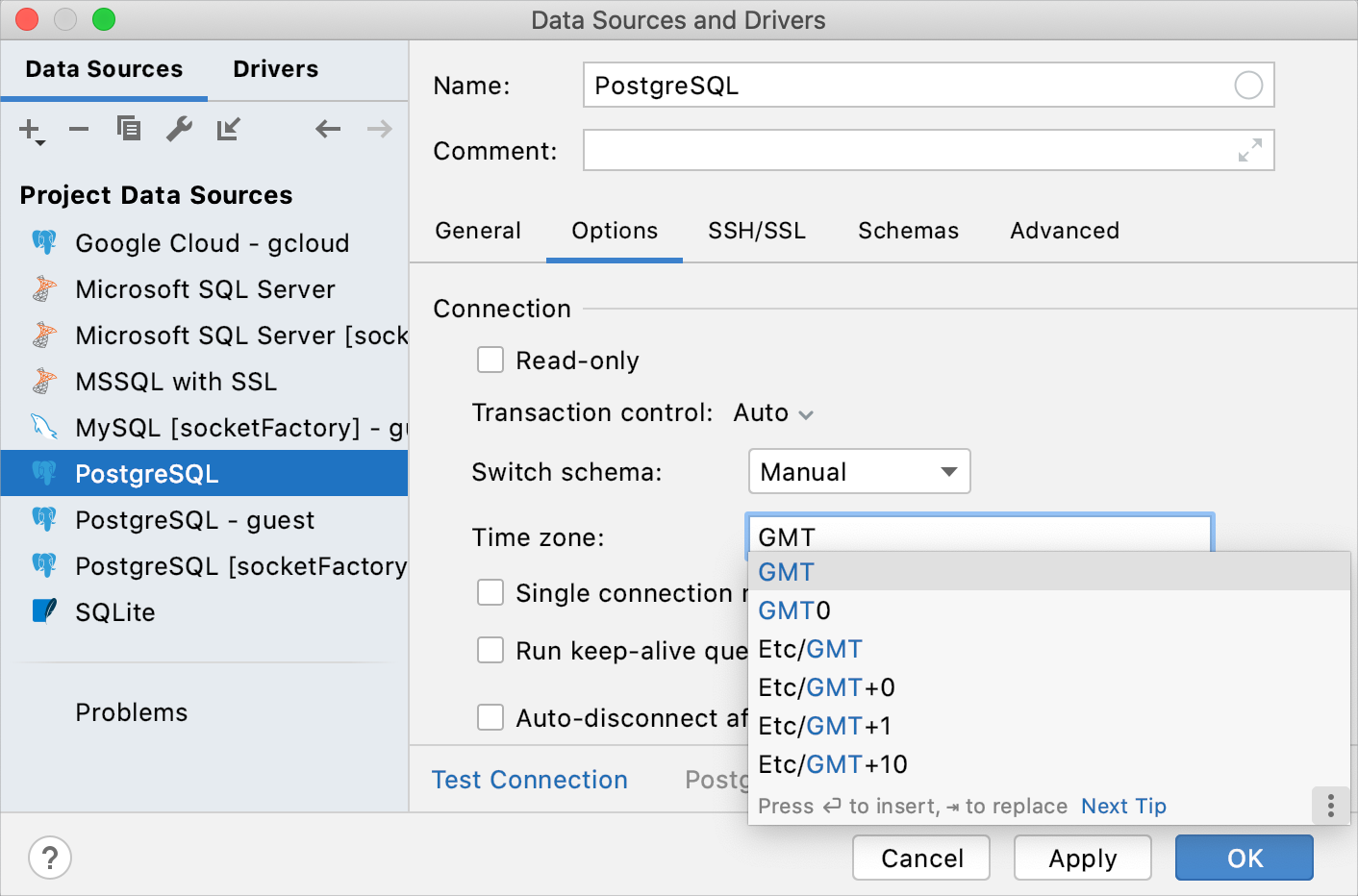Enable Single connection mode
Image resolution: width=1358 pixels, height=896 pixels.
(x=490, y=592)
